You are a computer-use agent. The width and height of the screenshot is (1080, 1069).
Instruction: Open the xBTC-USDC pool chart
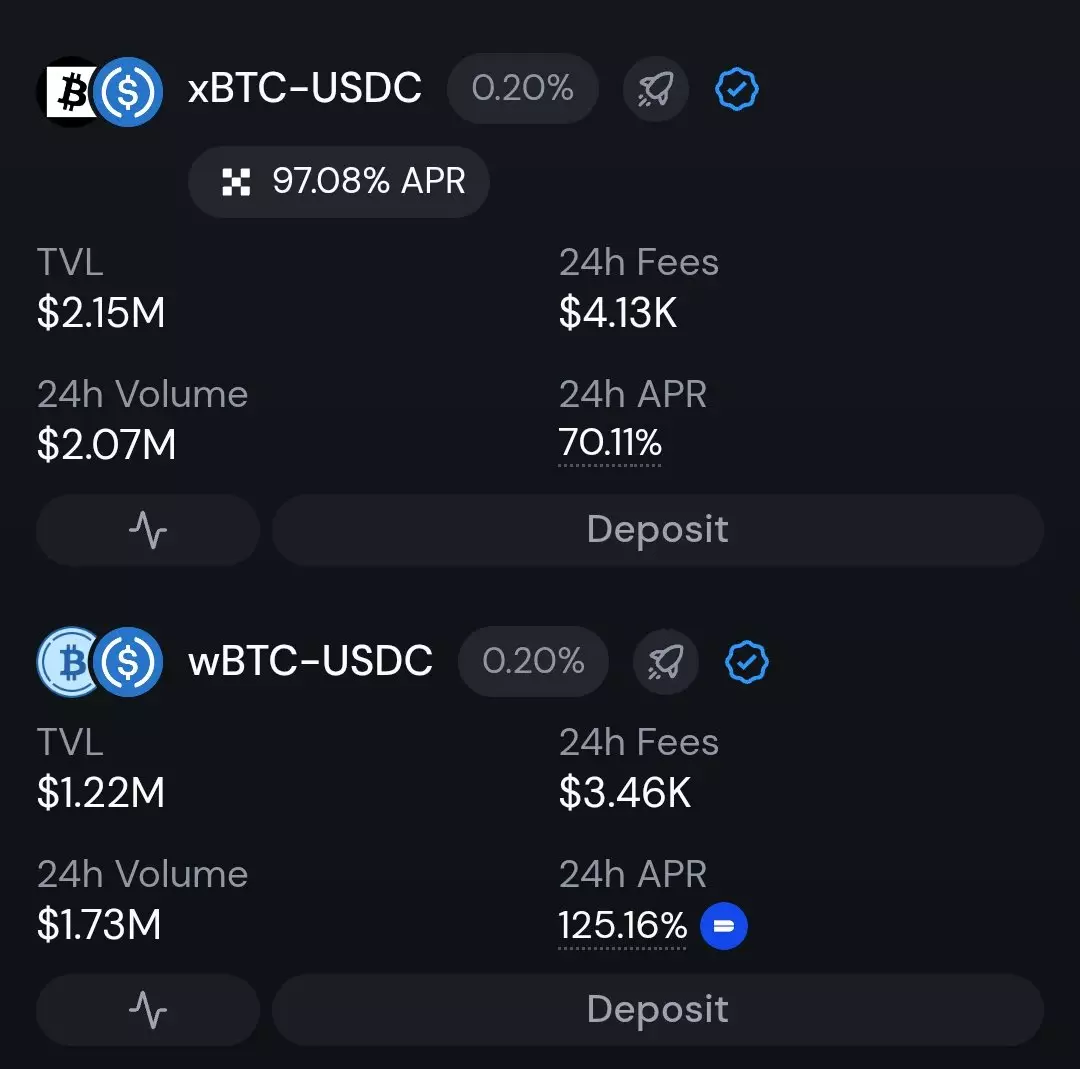point(148,530)
